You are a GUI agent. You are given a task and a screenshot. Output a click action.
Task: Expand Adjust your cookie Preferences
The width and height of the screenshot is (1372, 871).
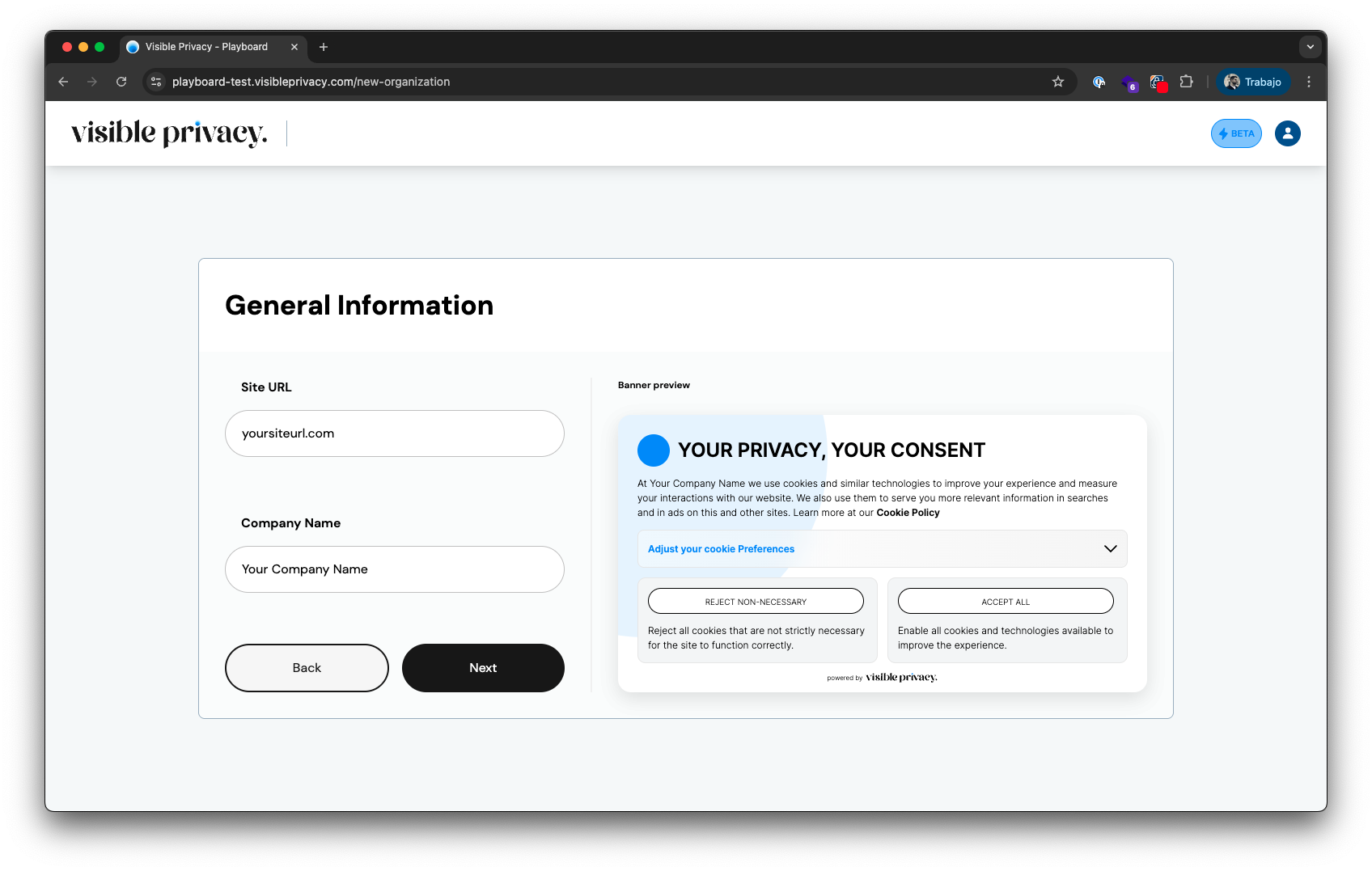[881, 548]
